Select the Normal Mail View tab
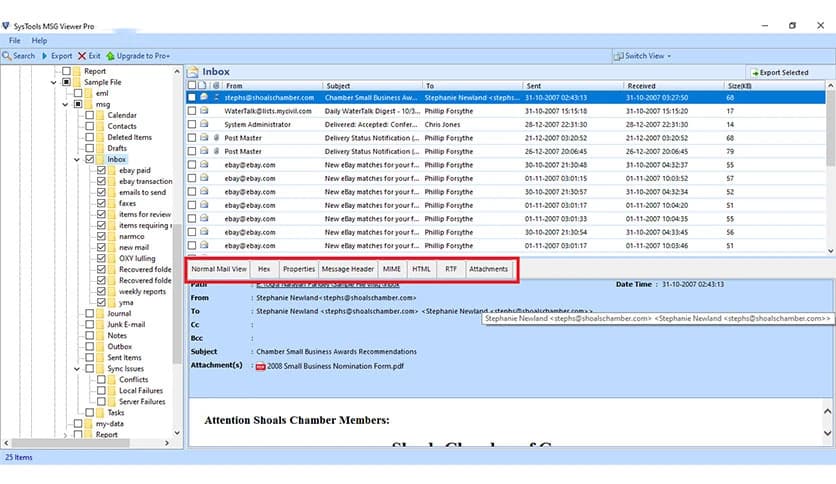The image size is (836, 484). pos(219,269)
